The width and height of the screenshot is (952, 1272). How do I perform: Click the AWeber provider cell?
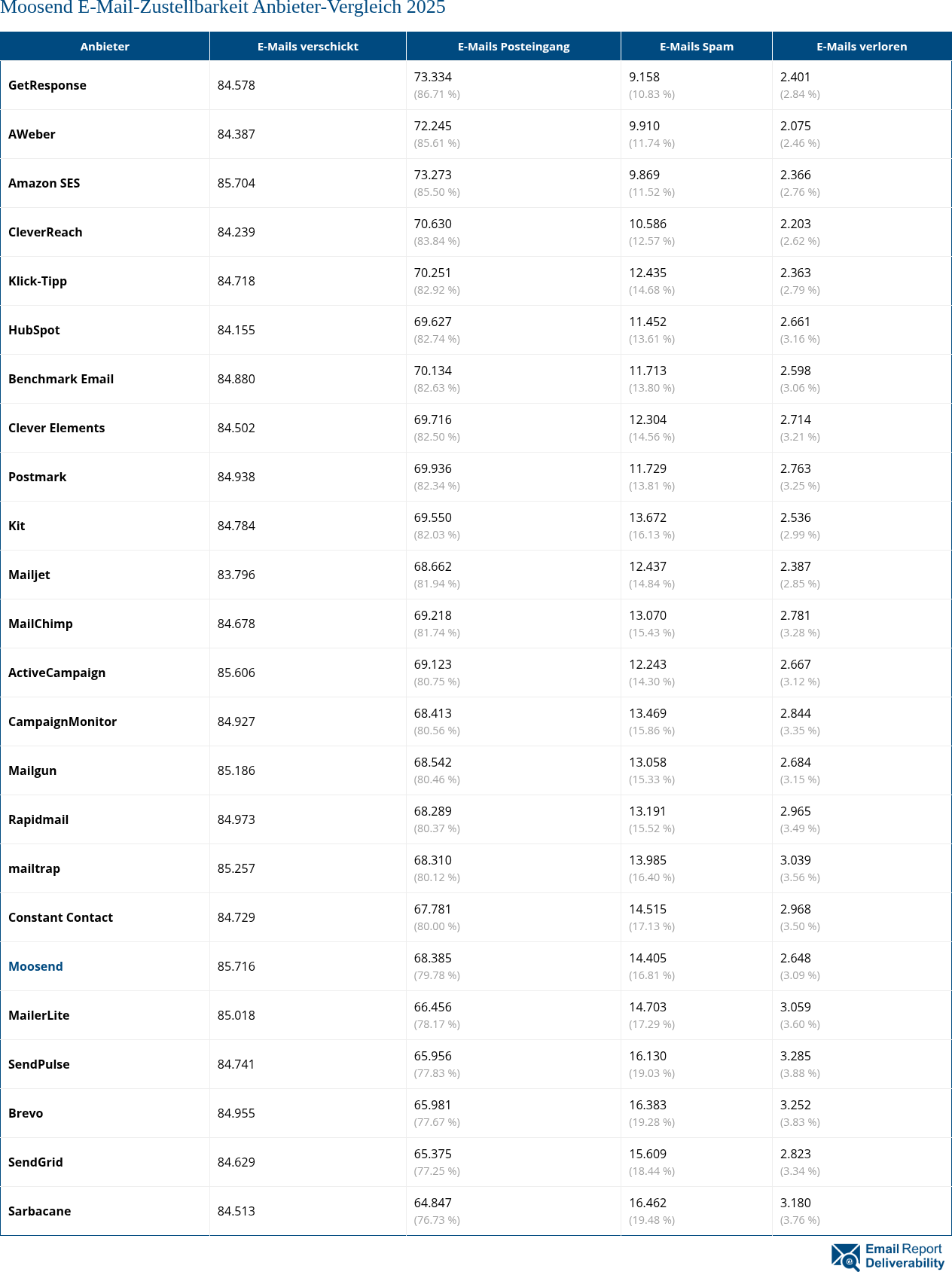tap(32, 134)
